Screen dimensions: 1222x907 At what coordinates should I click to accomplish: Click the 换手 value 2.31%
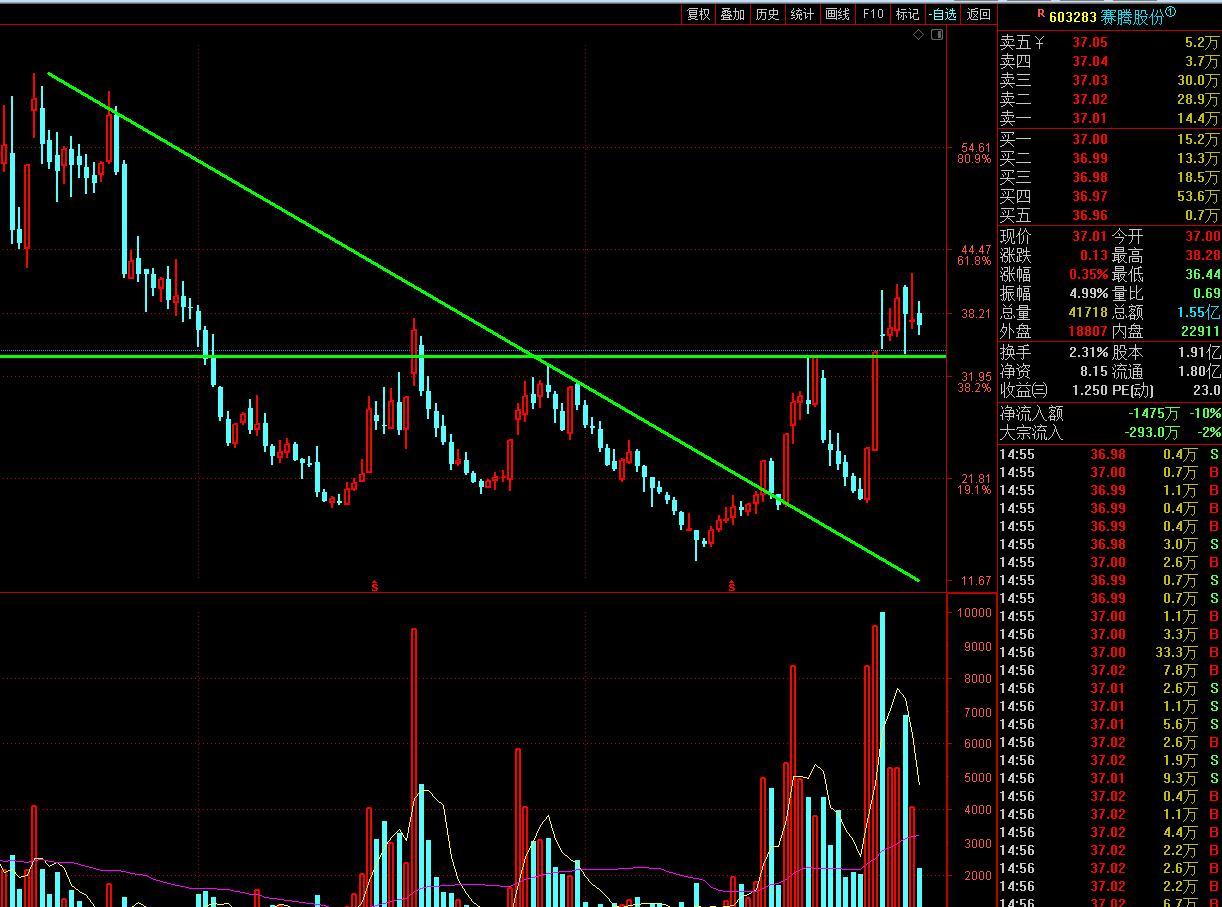1088,352
